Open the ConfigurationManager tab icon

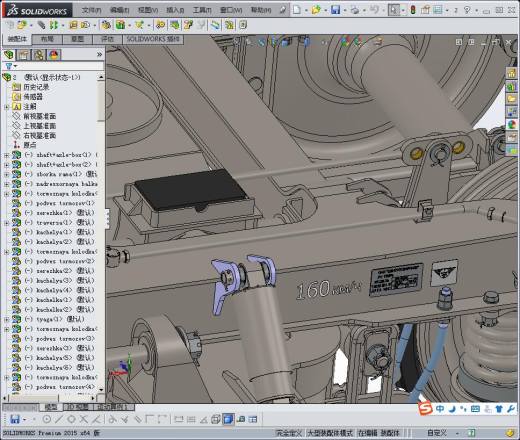(x=39, y=55)
